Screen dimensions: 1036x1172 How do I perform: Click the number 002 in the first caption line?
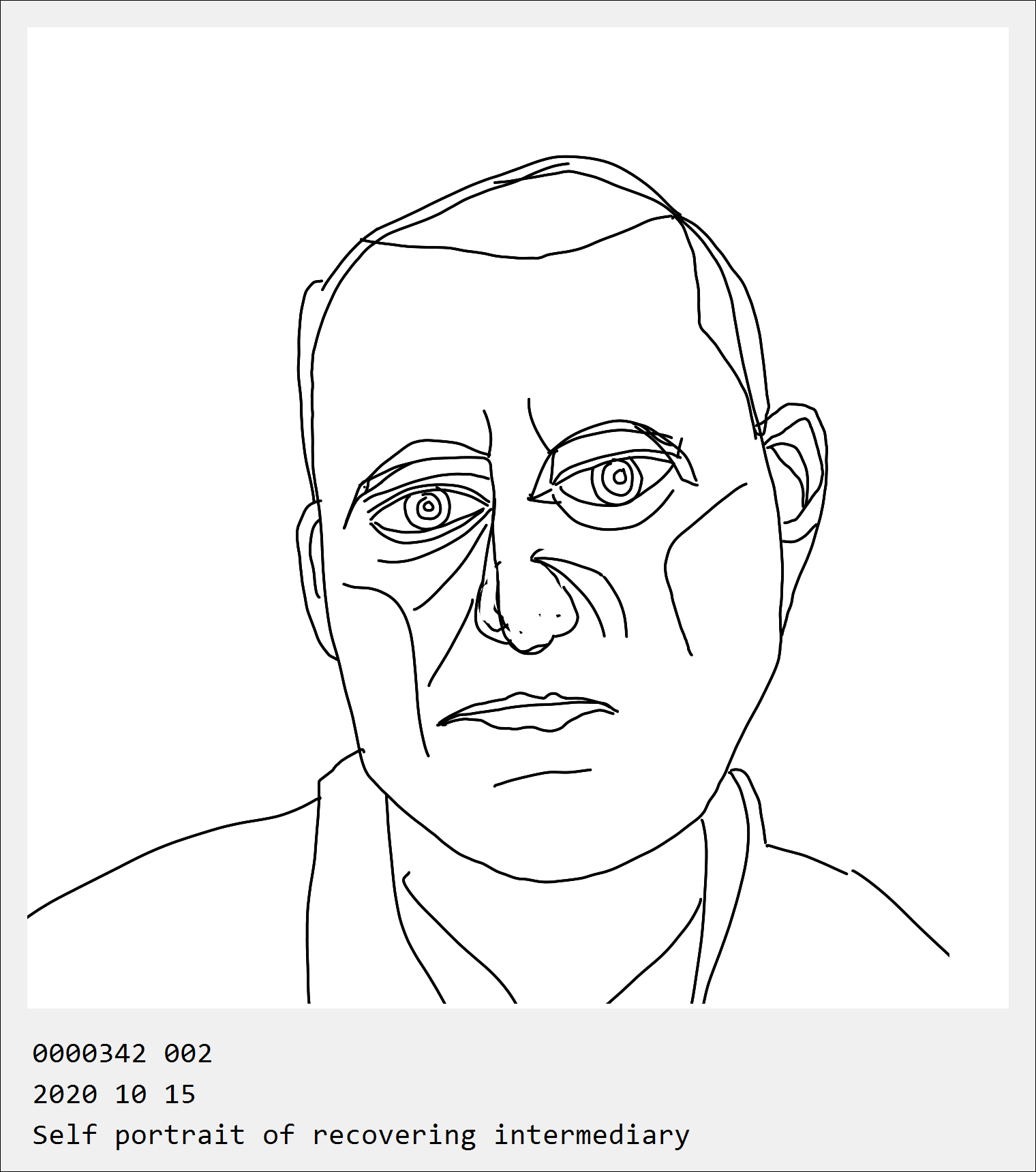point(188,1053)
